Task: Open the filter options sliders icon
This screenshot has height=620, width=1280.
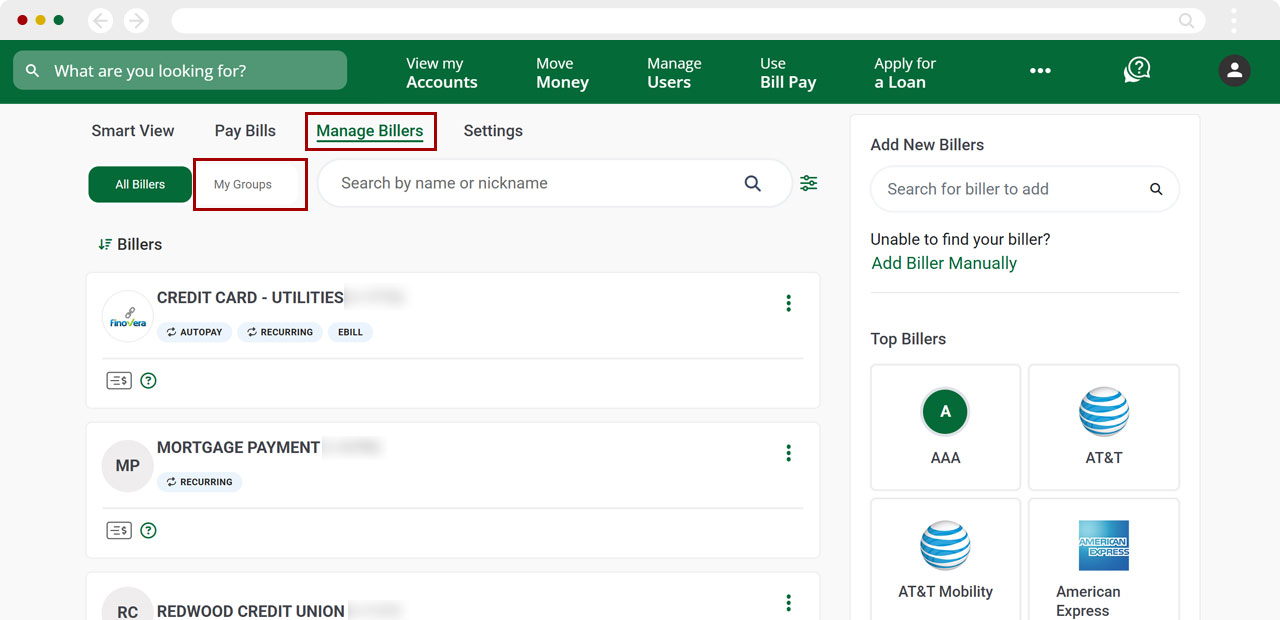Action: [x=808, y=183]
